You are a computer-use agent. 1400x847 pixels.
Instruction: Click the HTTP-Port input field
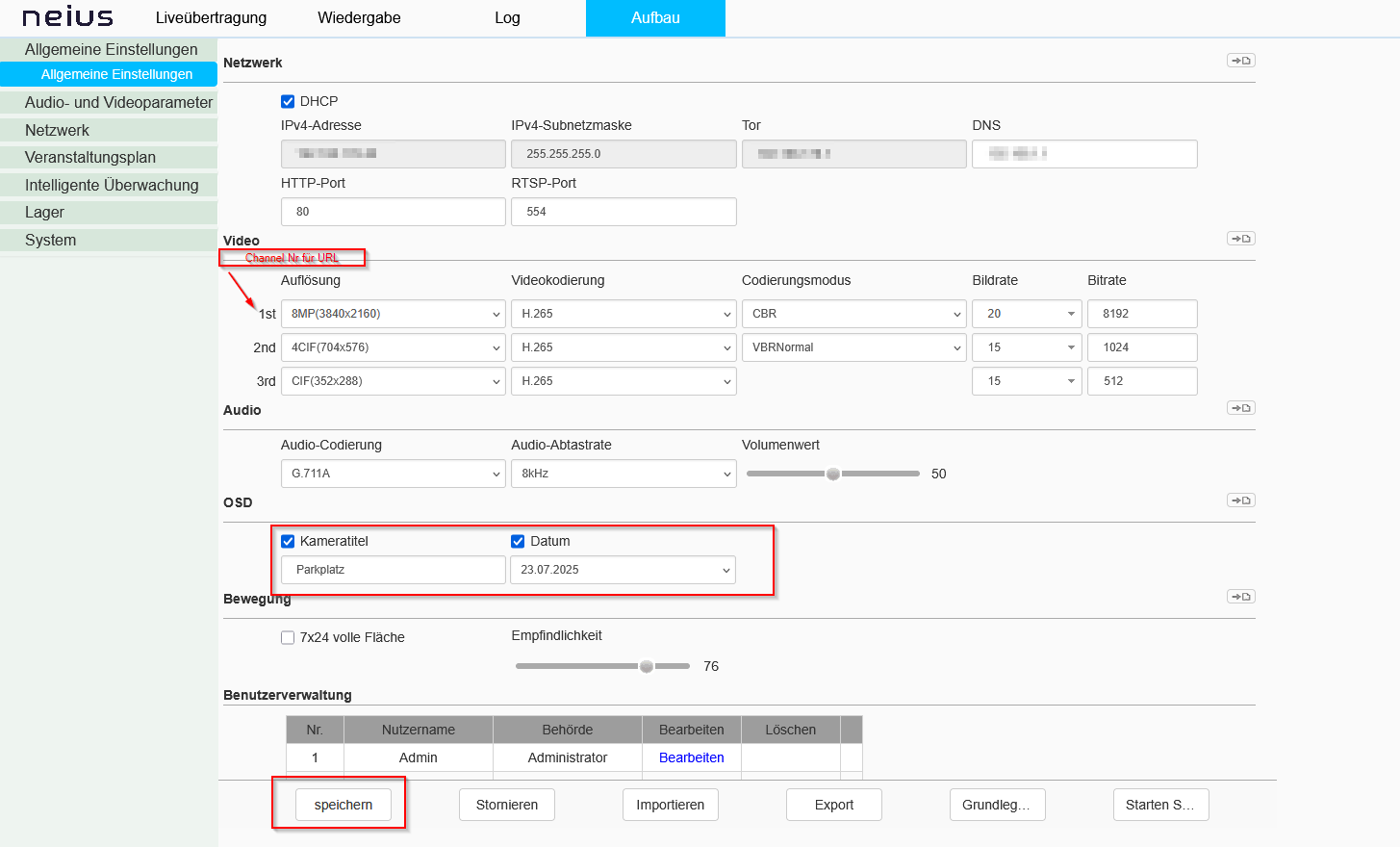[x=393, y=212]
